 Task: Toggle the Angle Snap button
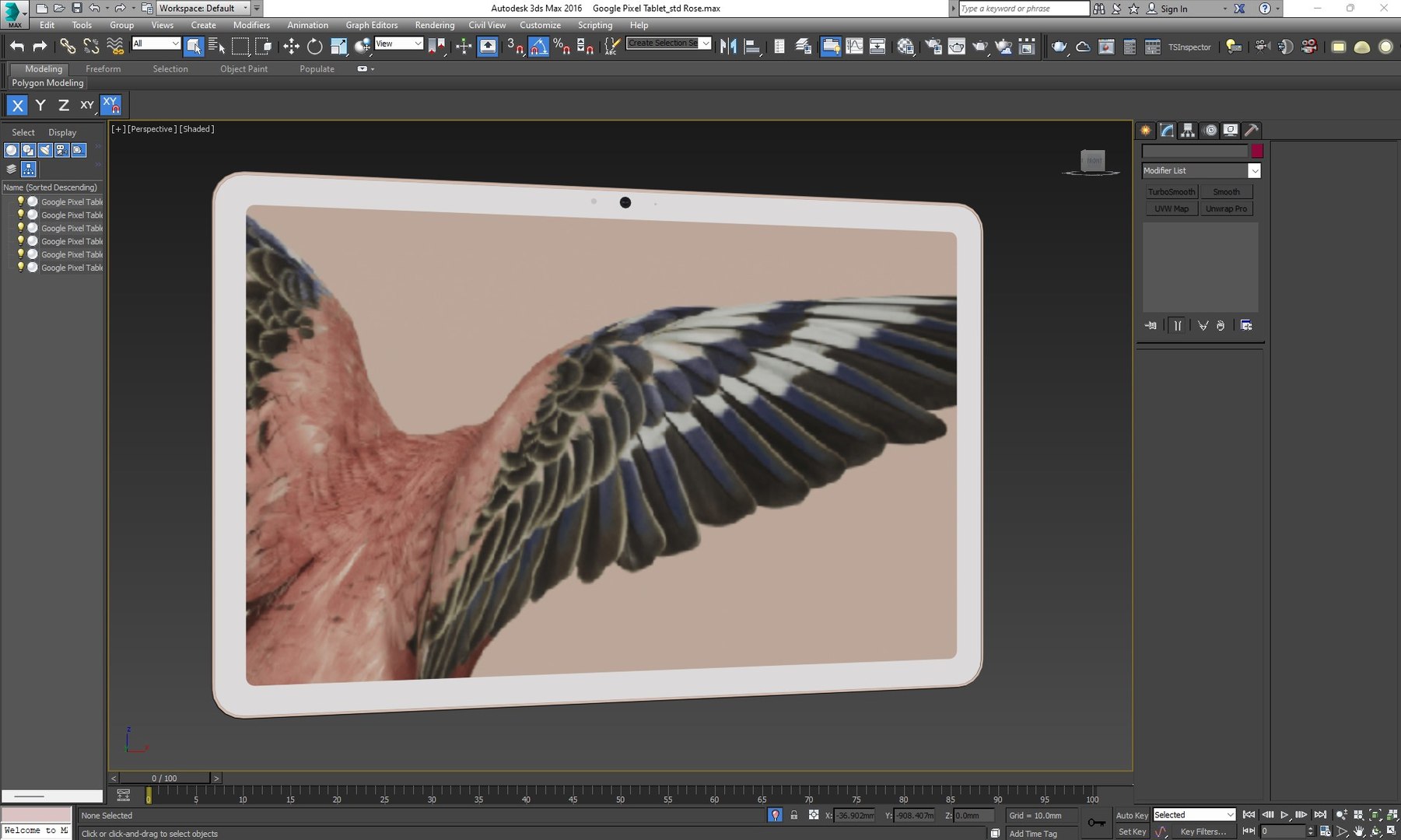pyautogui.click(x=538, y=47)
